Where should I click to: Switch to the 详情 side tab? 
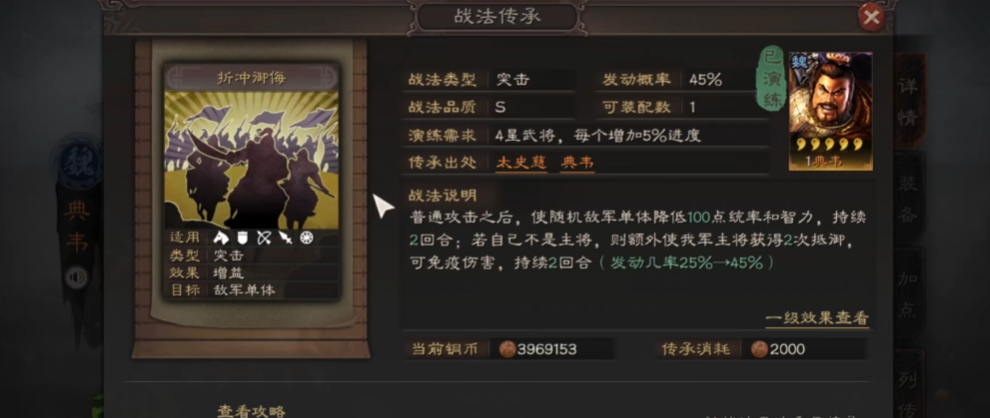point(910,102)
